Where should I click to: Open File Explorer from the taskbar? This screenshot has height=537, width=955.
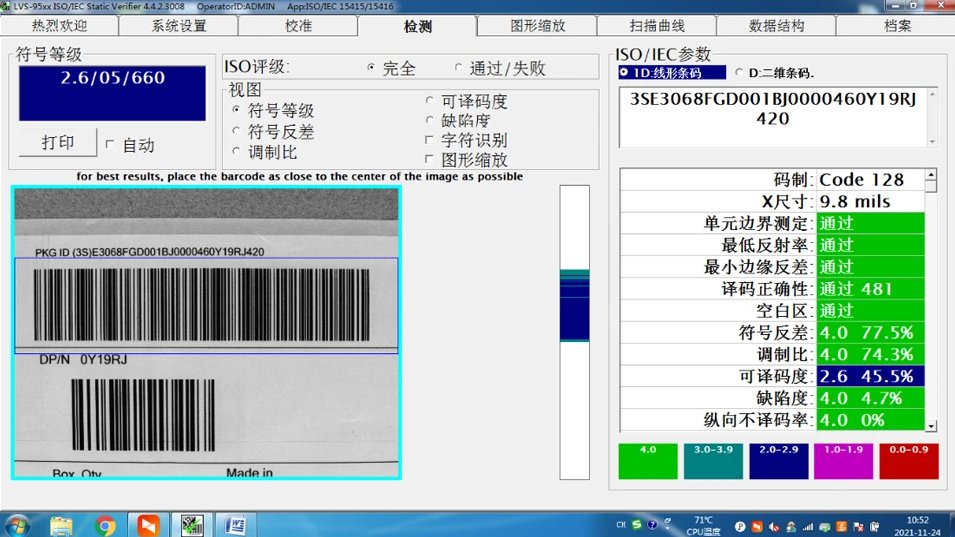click(61, 525)
